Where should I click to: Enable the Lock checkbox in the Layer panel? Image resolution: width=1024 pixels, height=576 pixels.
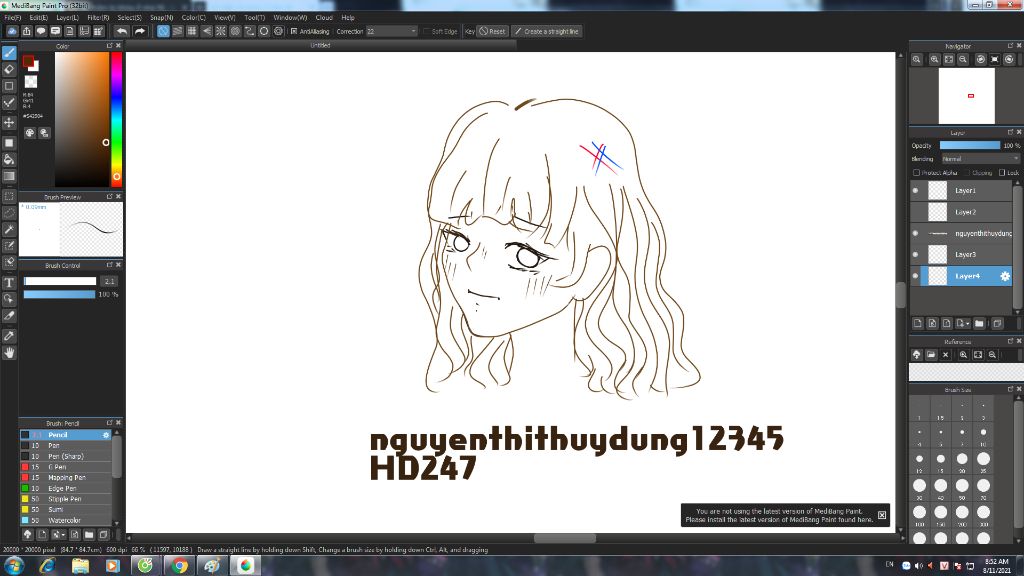[1002, 172]
